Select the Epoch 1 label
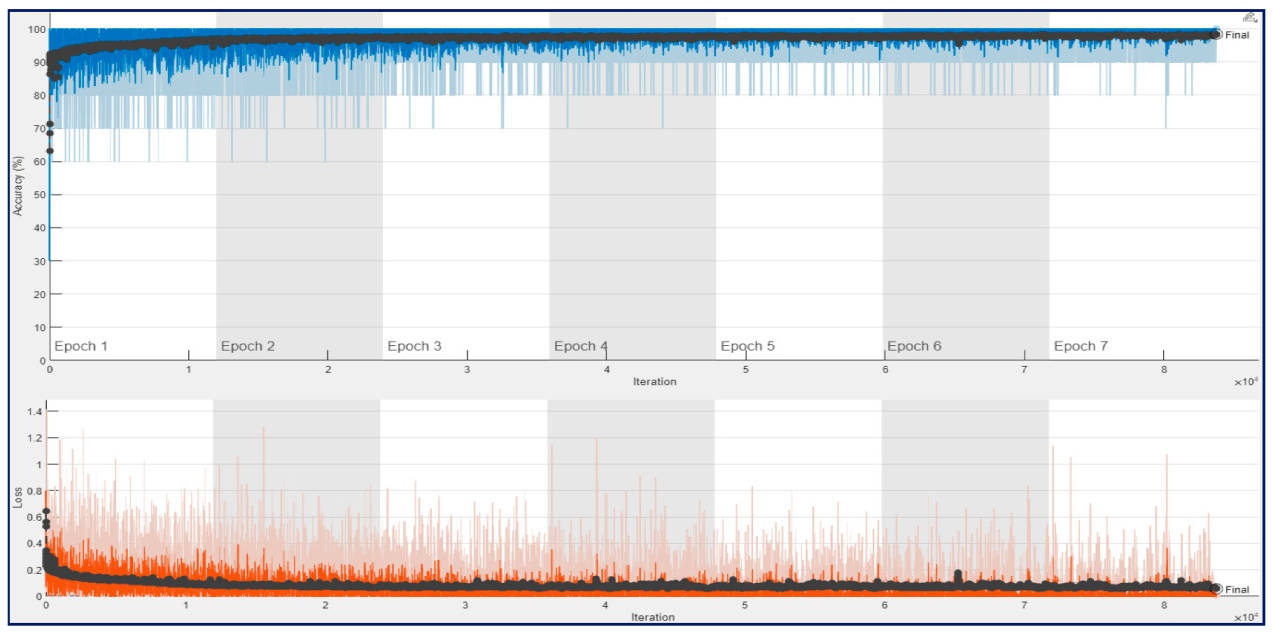Screen dimensions: 1273x632 click(x=81, y=345)
